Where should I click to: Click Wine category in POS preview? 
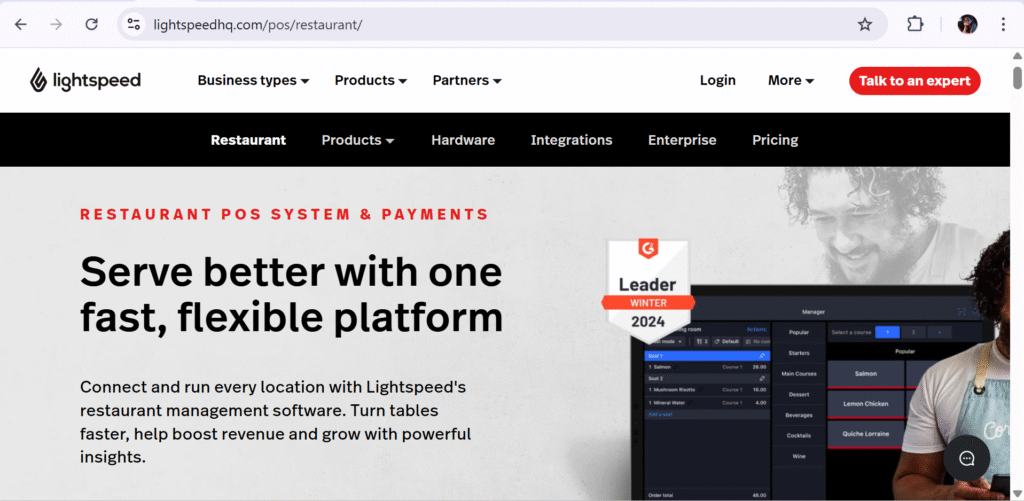(799, 456)
